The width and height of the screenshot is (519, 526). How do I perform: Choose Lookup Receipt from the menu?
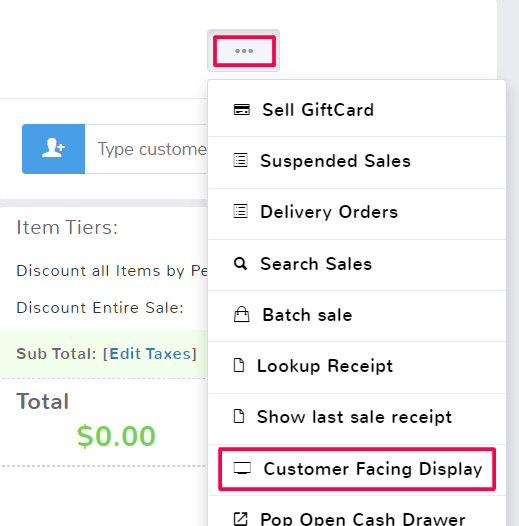pos(357,367)
